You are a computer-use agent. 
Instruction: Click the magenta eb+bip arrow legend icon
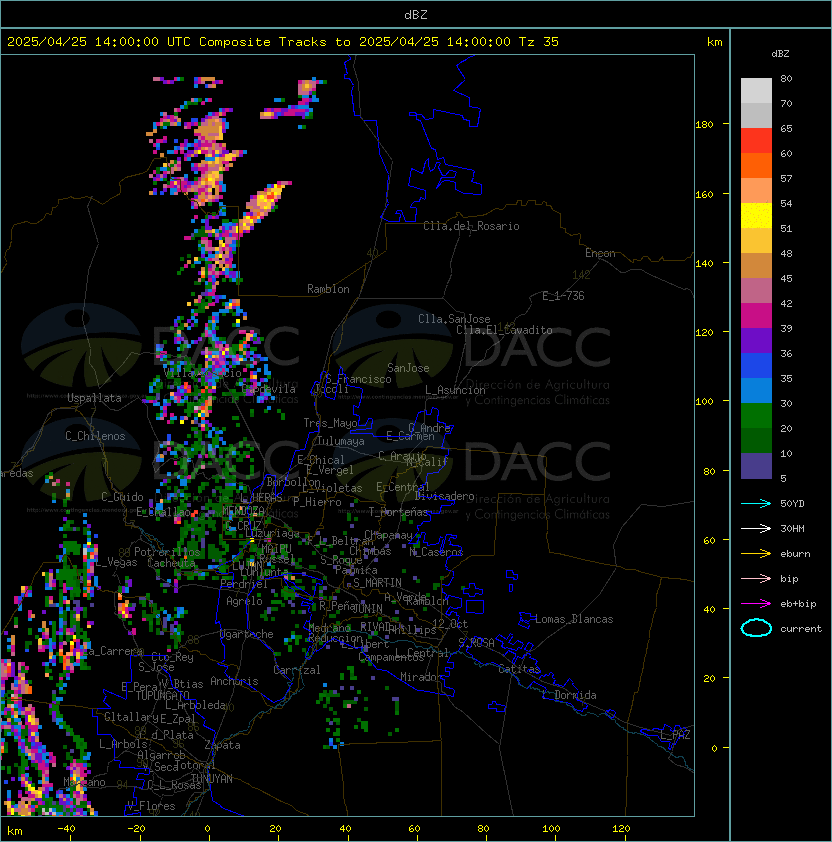(756, 604)
